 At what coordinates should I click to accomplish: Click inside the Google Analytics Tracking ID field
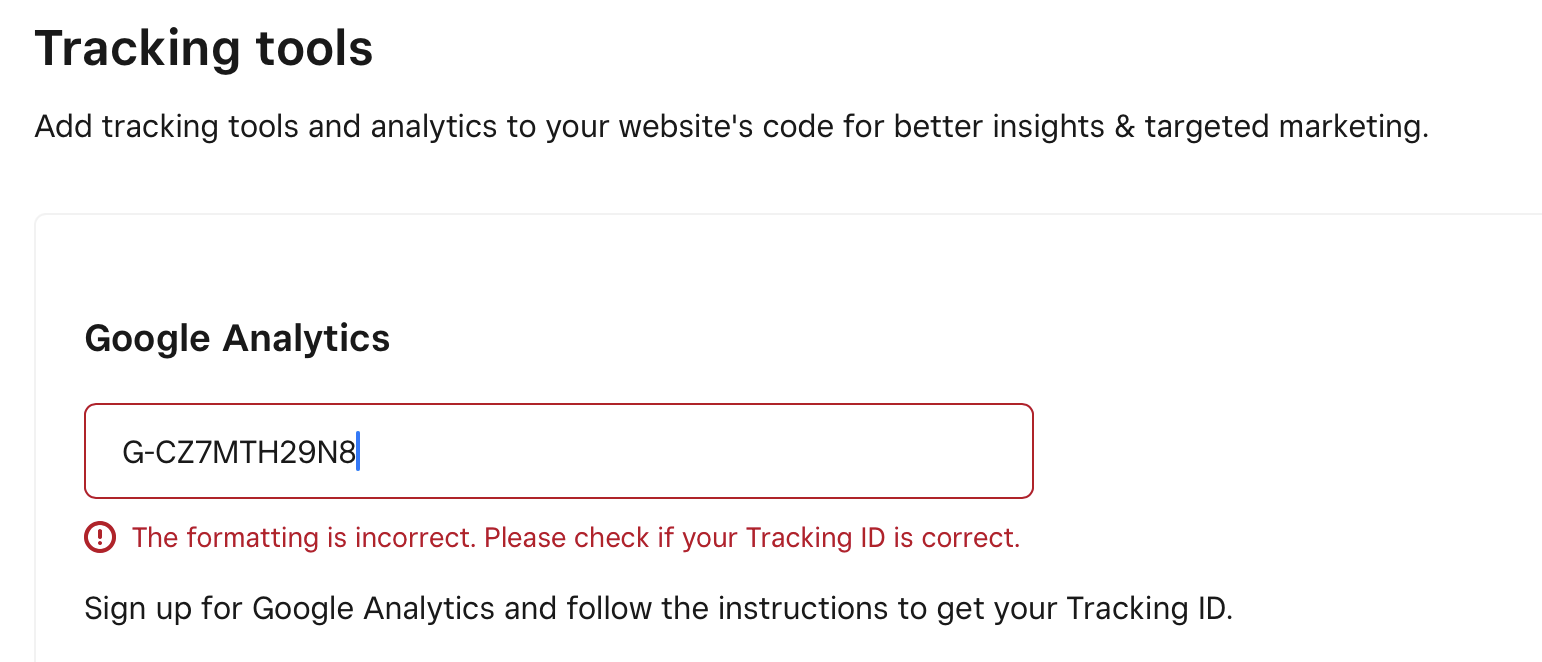click(x=559, y=451)
